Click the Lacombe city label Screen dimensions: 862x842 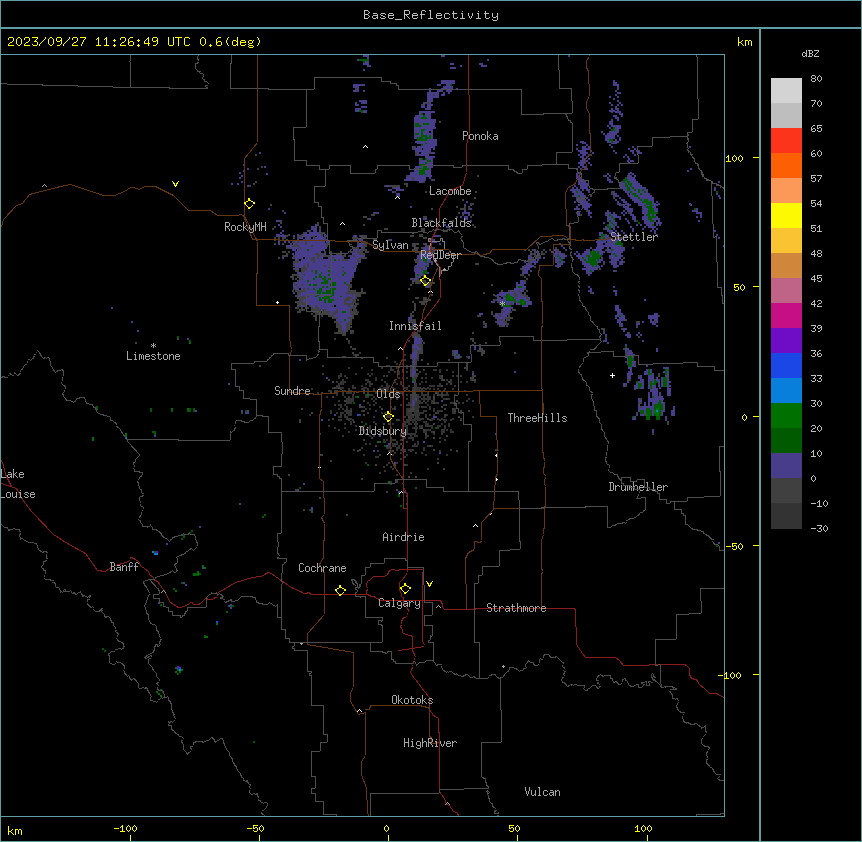coord(450,191)
